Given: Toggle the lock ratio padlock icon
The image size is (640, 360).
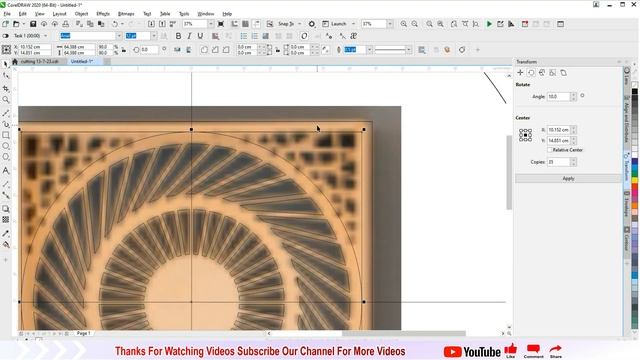Looking at the screenshot, I should click(124, 50).
